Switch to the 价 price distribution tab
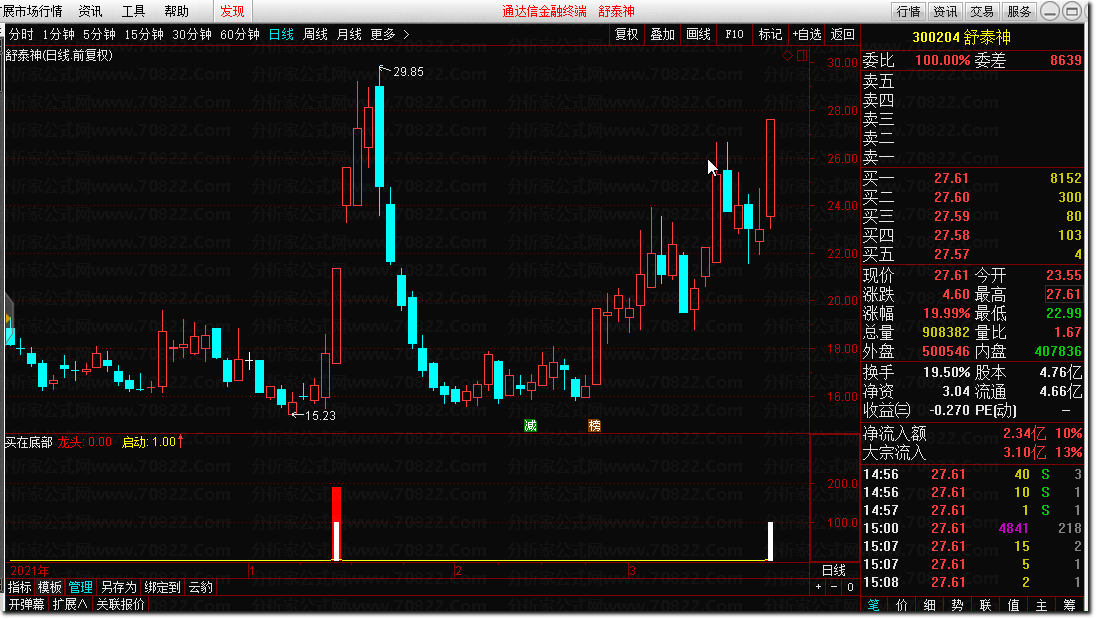 point(902,605)
